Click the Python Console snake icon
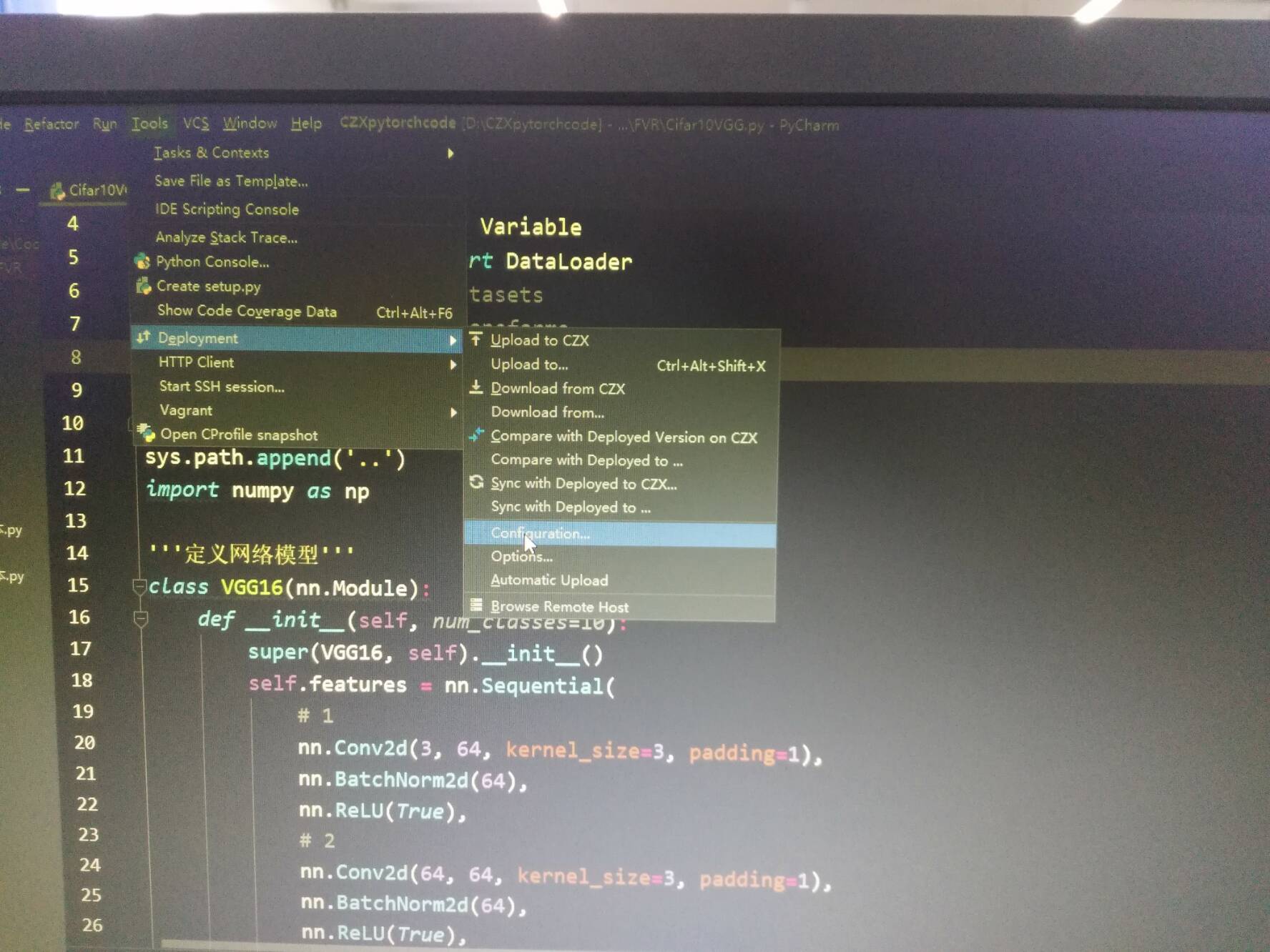 (x=142, y=261)
